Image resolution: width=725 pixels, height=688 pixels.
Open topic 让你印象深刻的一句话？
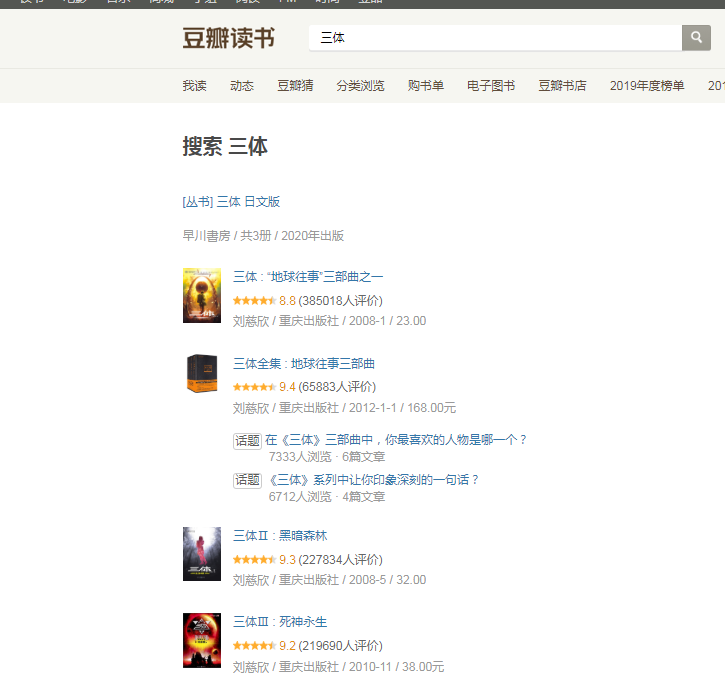coord(373,479)
